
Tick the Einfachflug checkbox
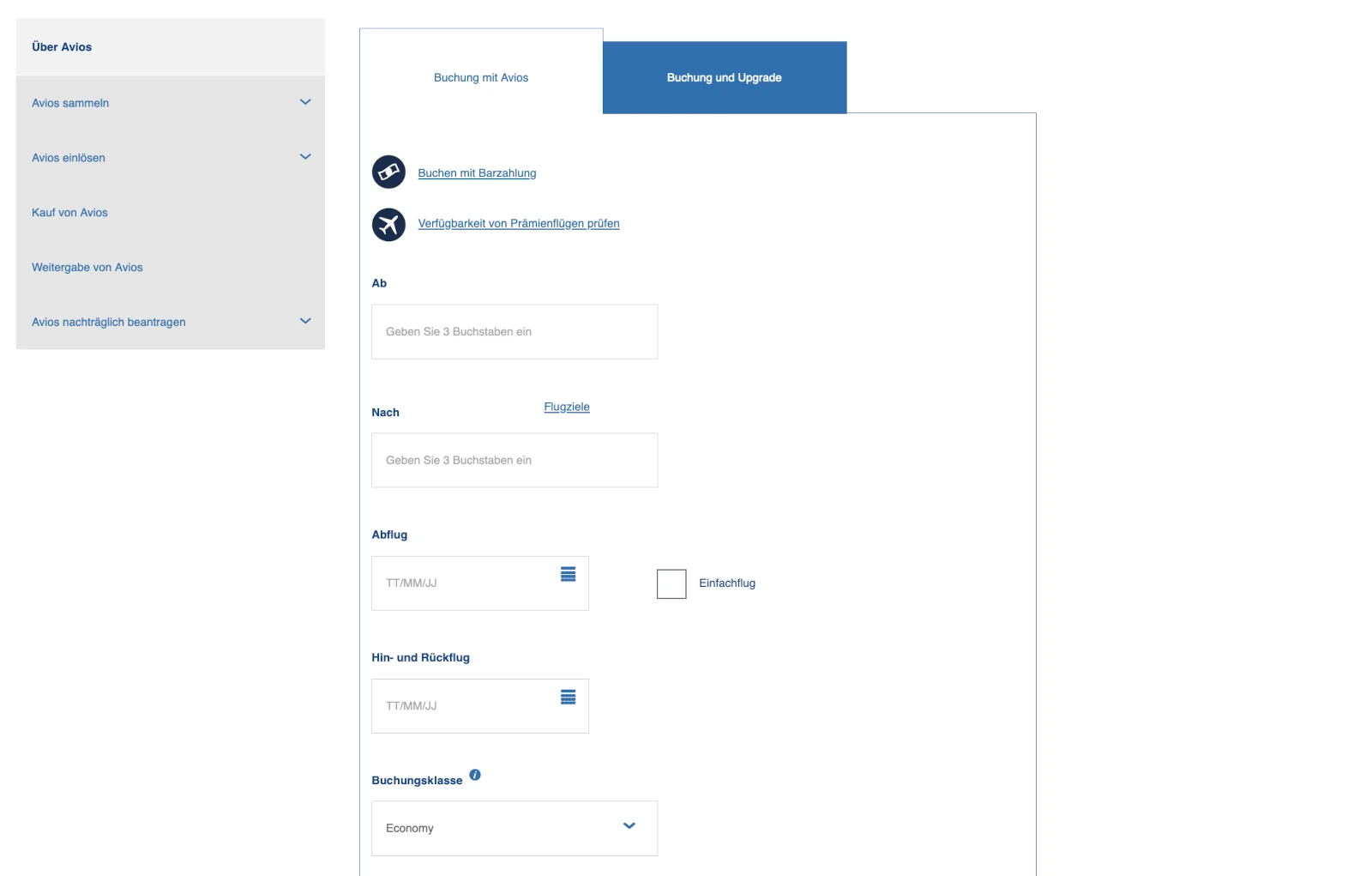(x=671, y=583)
